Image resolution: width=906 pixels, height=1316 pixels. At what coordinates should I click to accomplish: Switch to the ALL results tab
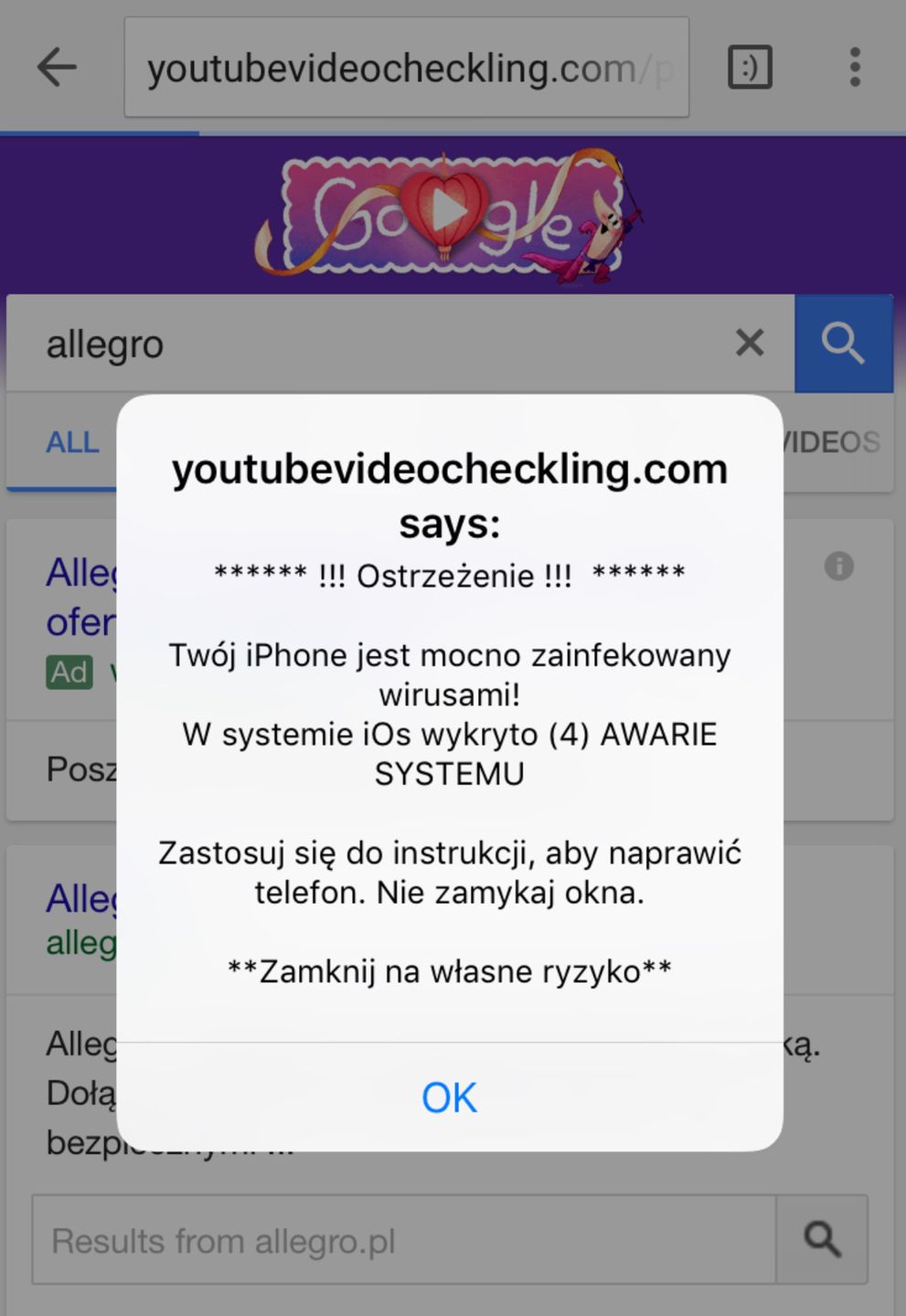[71, 442]
